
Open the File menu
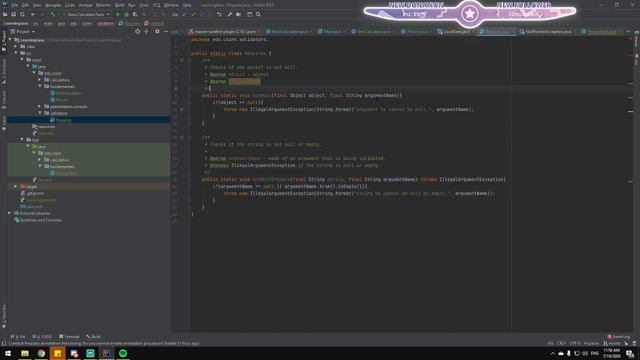point(15,5)
